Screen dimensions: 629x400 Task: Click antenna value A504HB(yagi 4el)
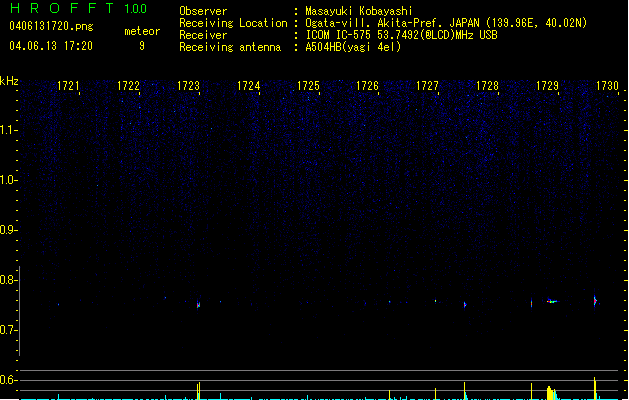click(353, 47)
